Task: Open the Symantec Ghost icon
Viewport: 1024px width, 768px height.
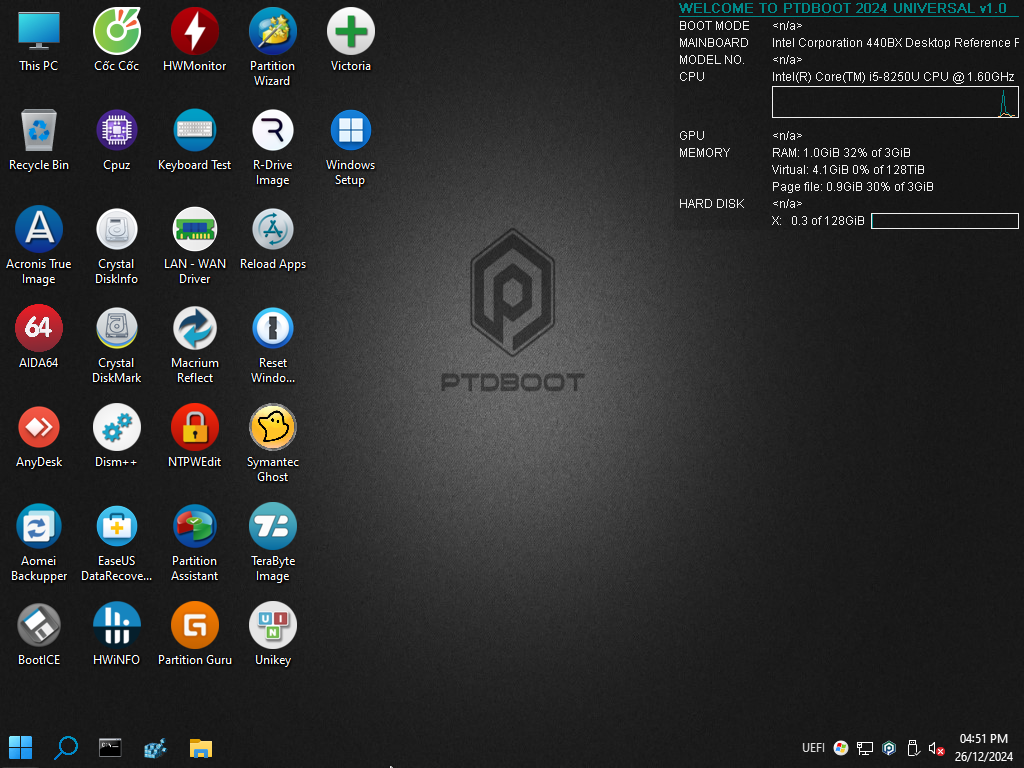Action: click(x=272, y=443)
